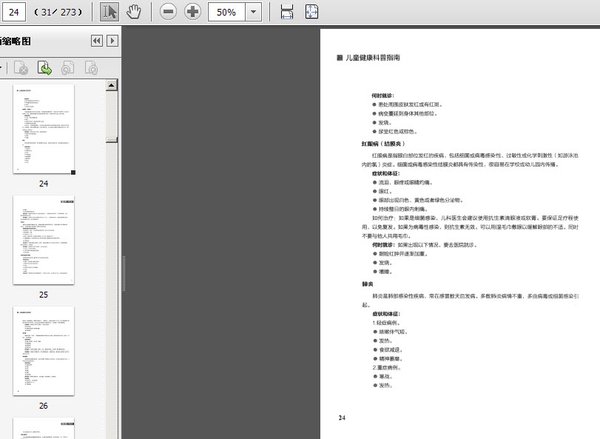Open the zoom percentage dropdown arrow
Viewport: 600px width, 439px height.
point(253,12)
